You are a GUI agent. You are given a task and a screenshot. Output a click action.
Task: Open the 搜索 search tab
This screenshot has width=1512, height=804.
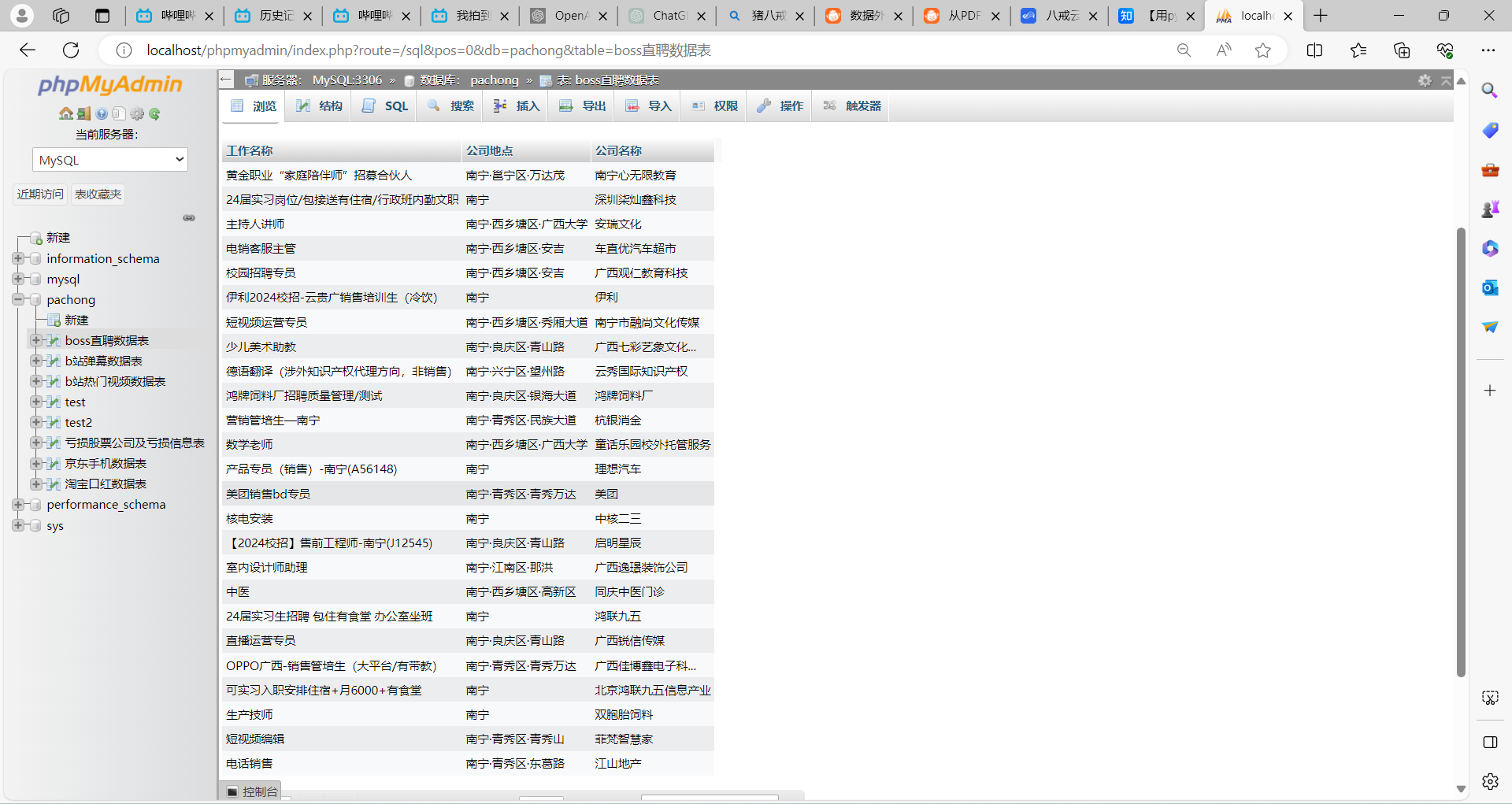[451, 106]
